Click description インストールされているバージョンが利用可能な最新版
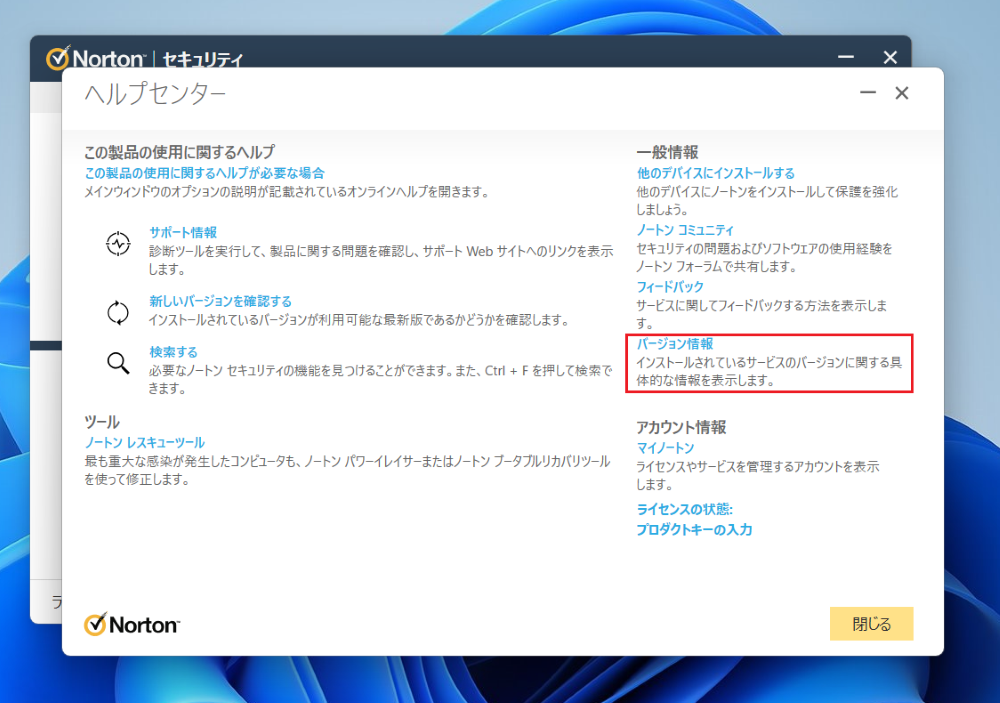 point(360,320)
